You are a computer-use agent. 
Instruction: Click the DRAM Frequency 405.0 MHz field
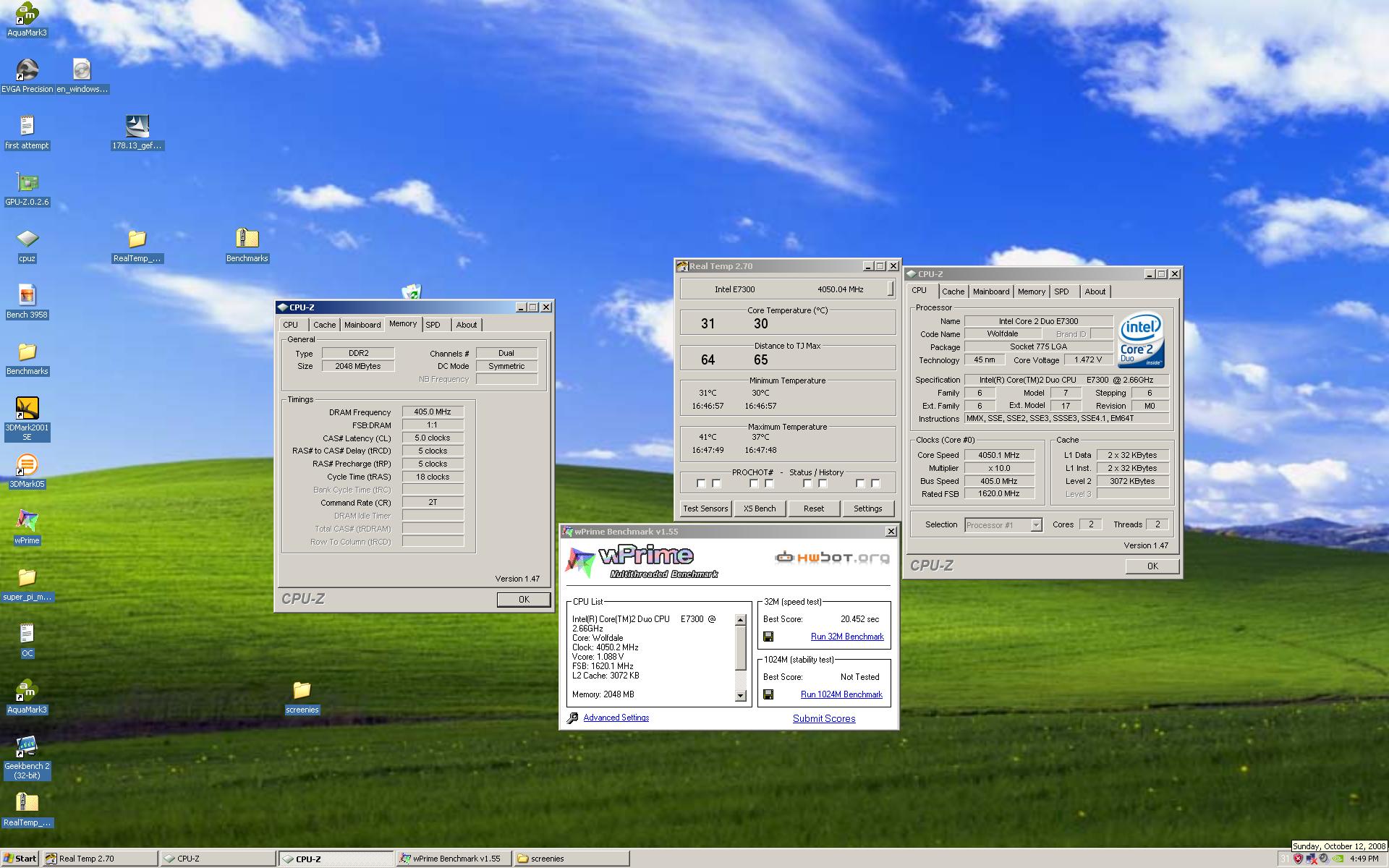pos(433,412)
